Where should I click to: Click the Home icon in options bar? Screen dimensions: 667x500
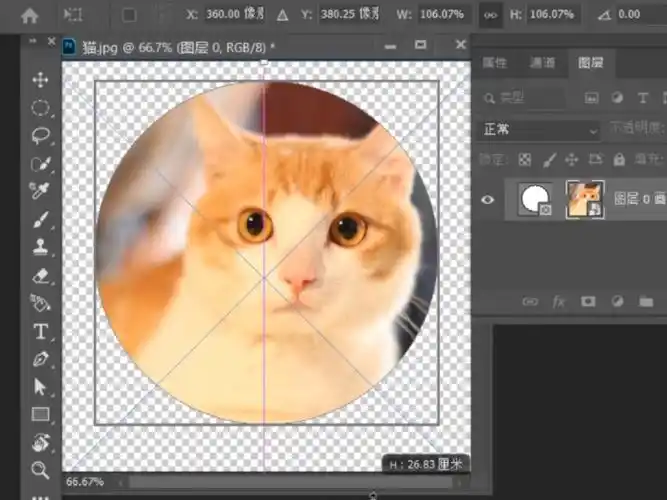point(30,15)
